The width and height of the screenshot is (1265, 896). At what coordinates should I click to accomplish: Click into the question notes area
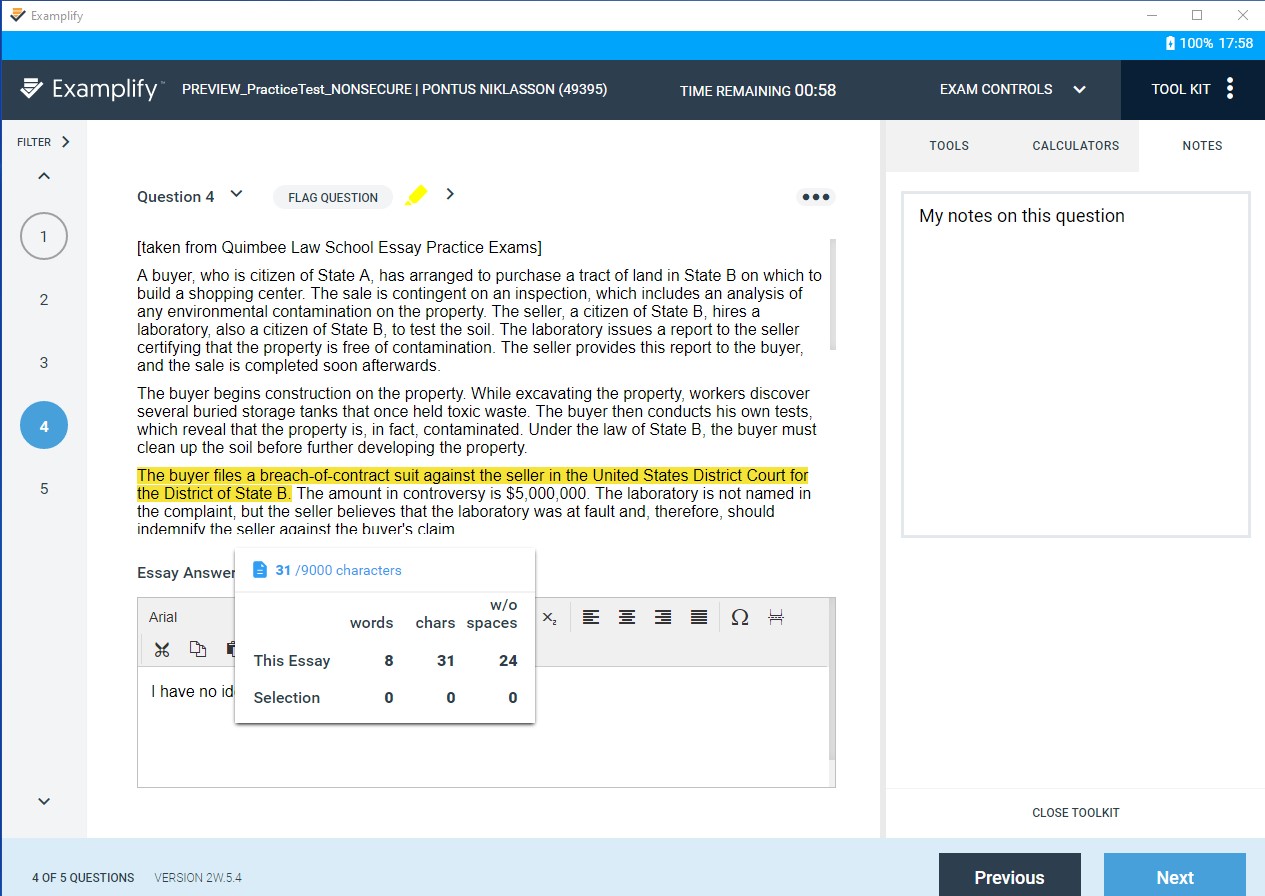[x=1076, y=365]
